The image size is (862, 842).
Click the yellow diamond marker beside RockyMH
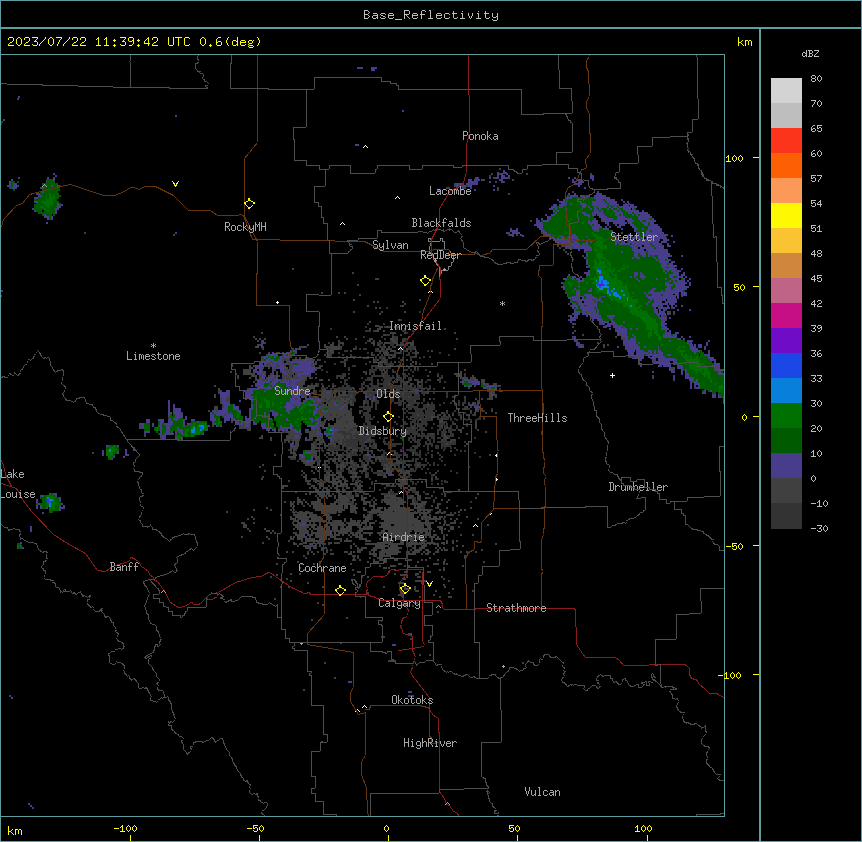pos(249,204)
